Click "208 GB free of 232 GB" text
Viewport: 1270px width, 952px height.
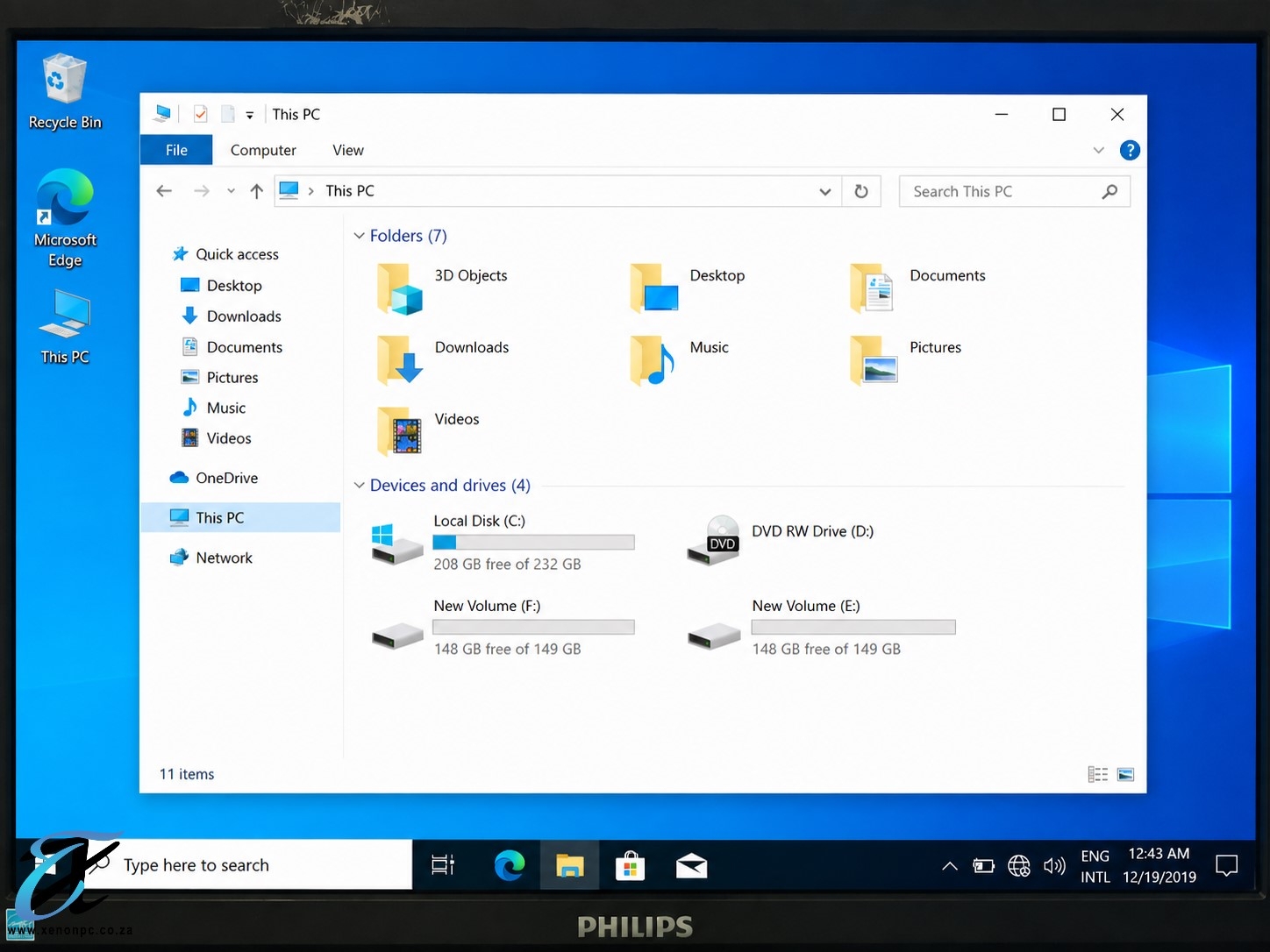coord(507,565)
